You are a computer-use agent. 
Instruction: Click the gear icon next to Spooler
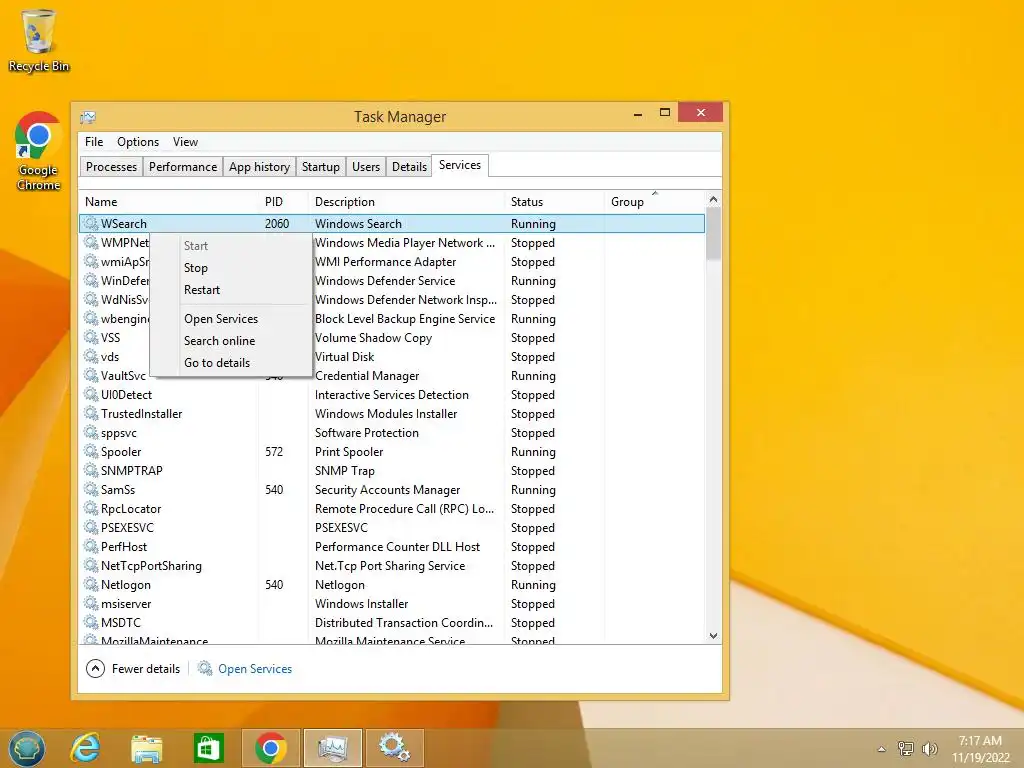coord(91,451)
